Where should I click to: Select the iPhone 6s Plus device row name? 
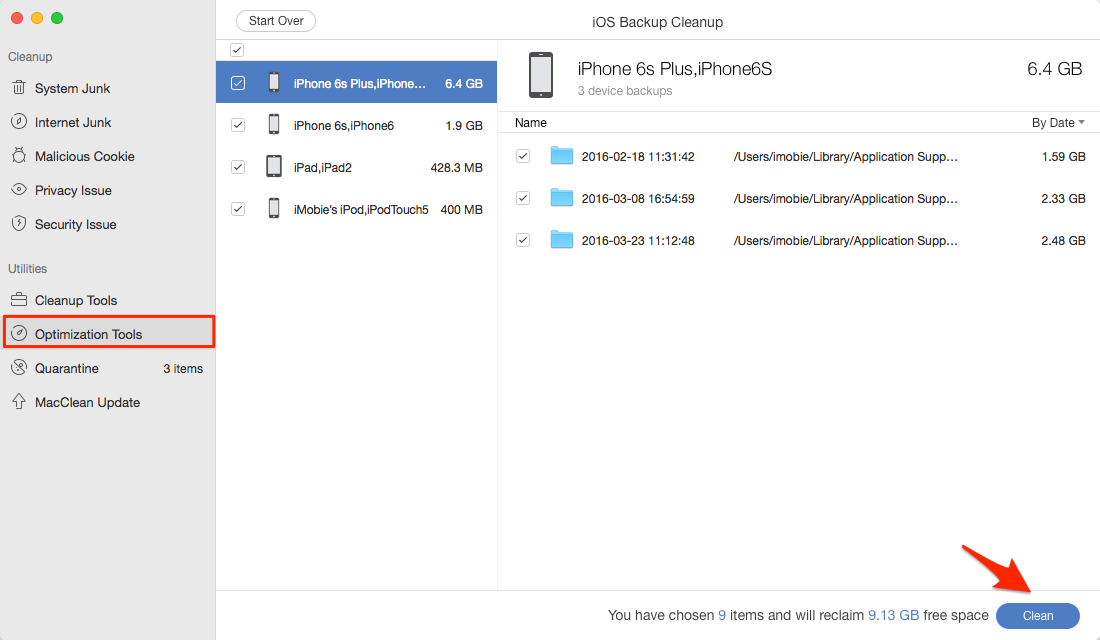pos(359,84)
